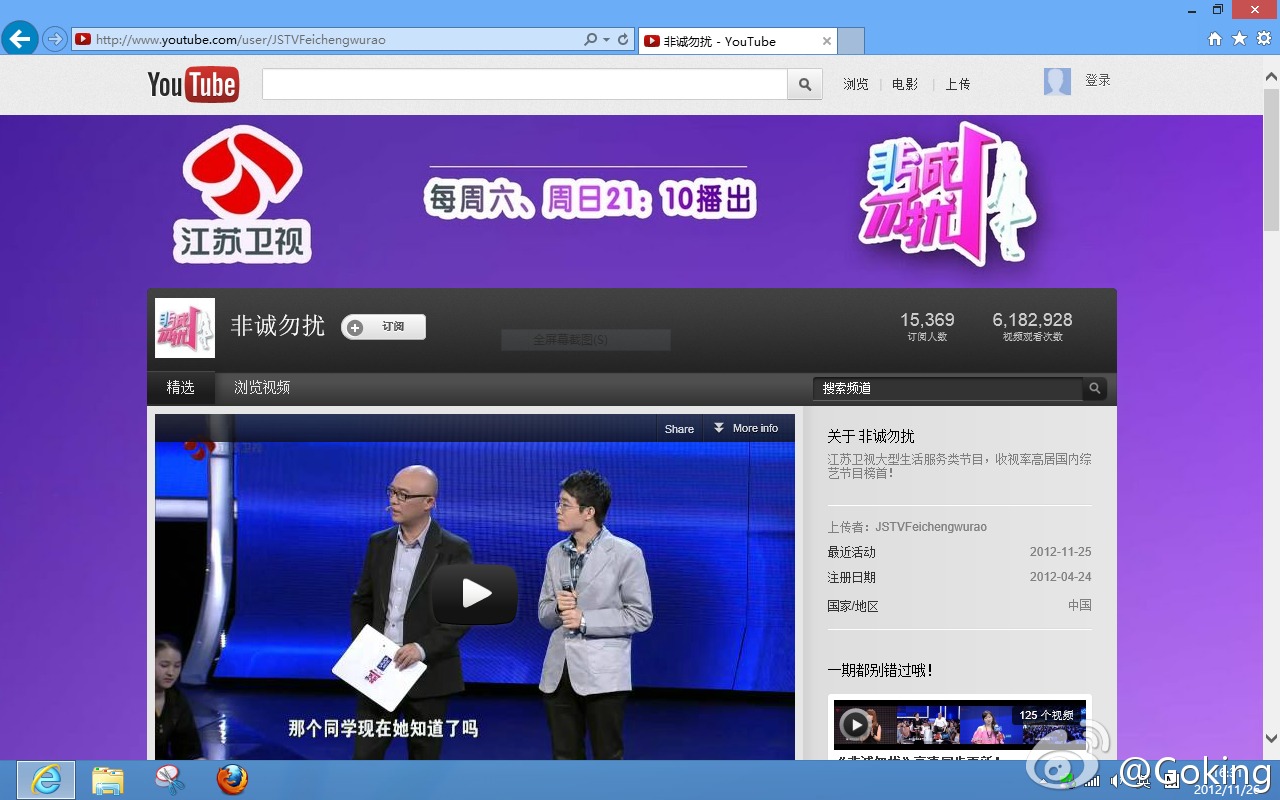Click the 江苏卫视 logo in banner
This screenshot has width=1280, height=800.
243,194
